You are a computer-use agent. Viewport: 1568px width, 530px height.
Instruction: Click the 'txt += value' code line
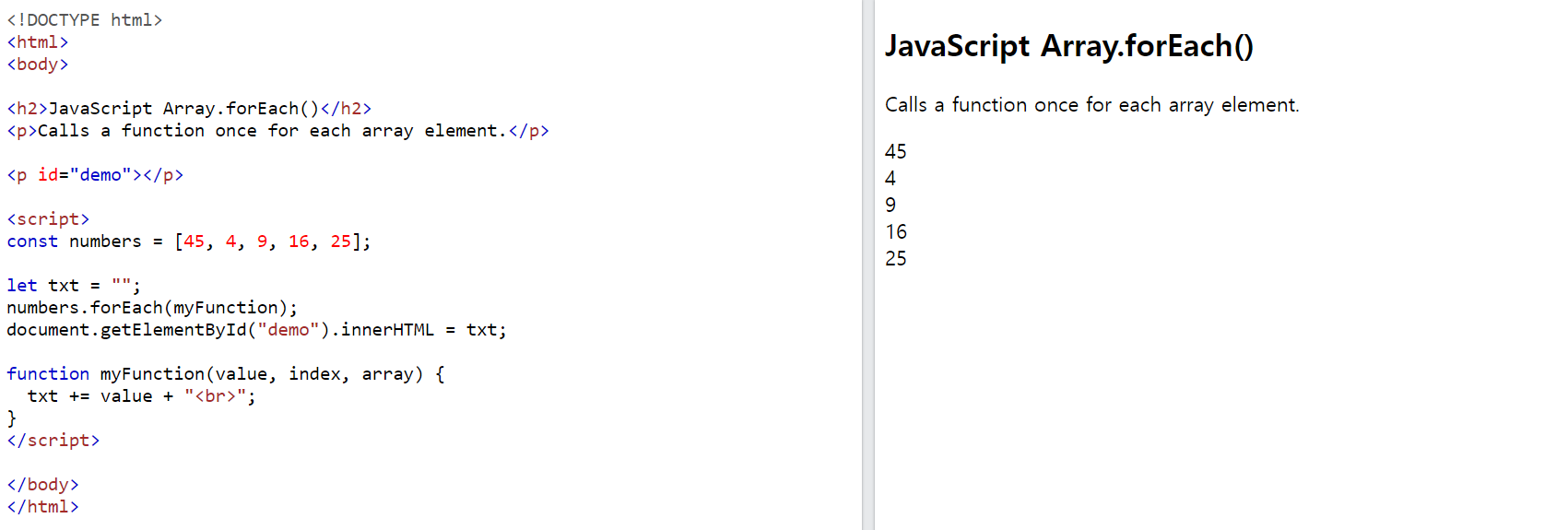[x=141, y=395]
